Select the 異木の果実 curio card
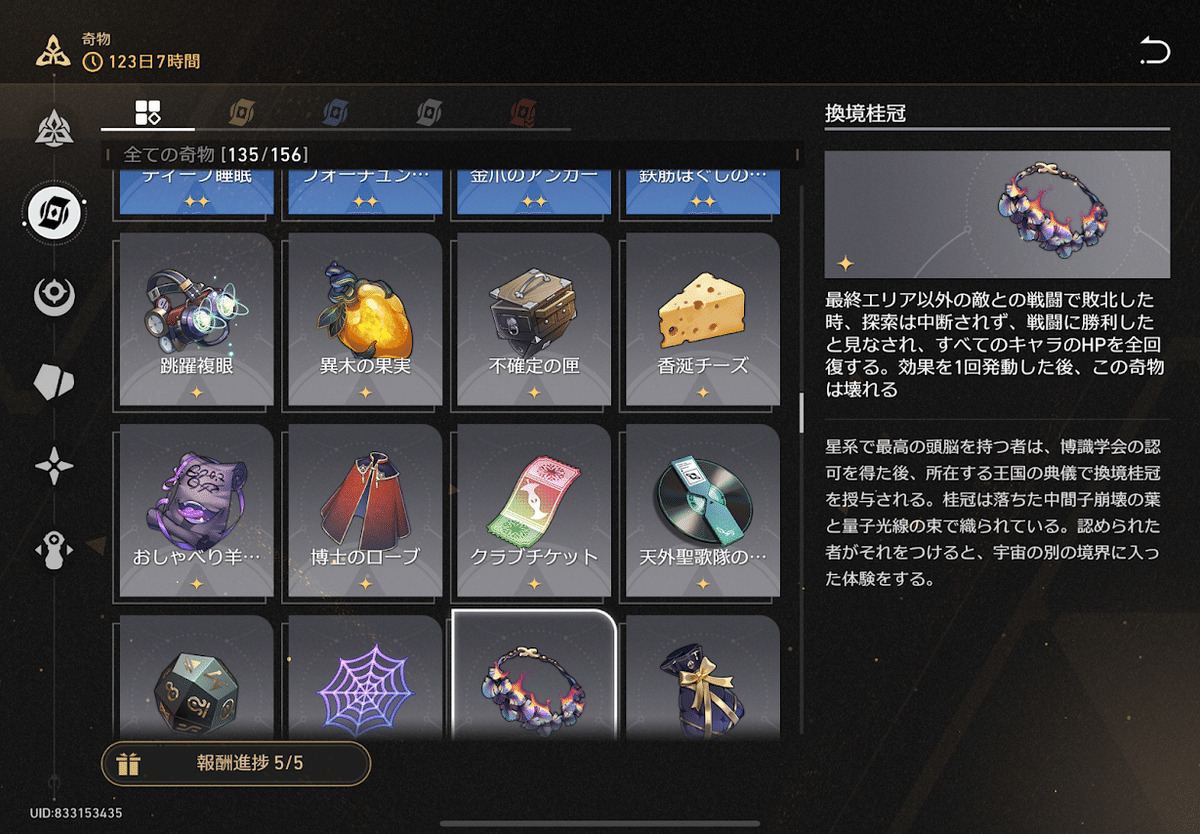The height and width of the screenshot is (834, 1200). (365, 319)
